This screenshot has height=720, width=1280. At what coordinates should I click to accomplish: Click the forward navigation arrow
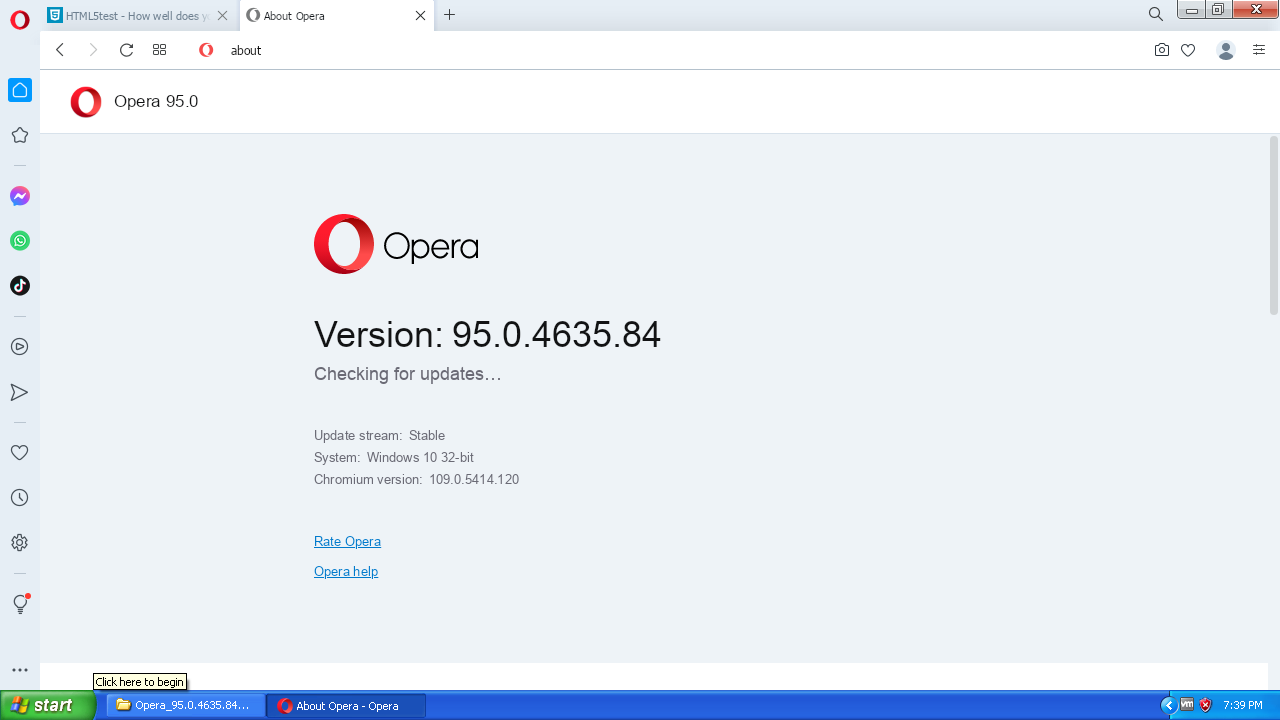tap(93, 50)
